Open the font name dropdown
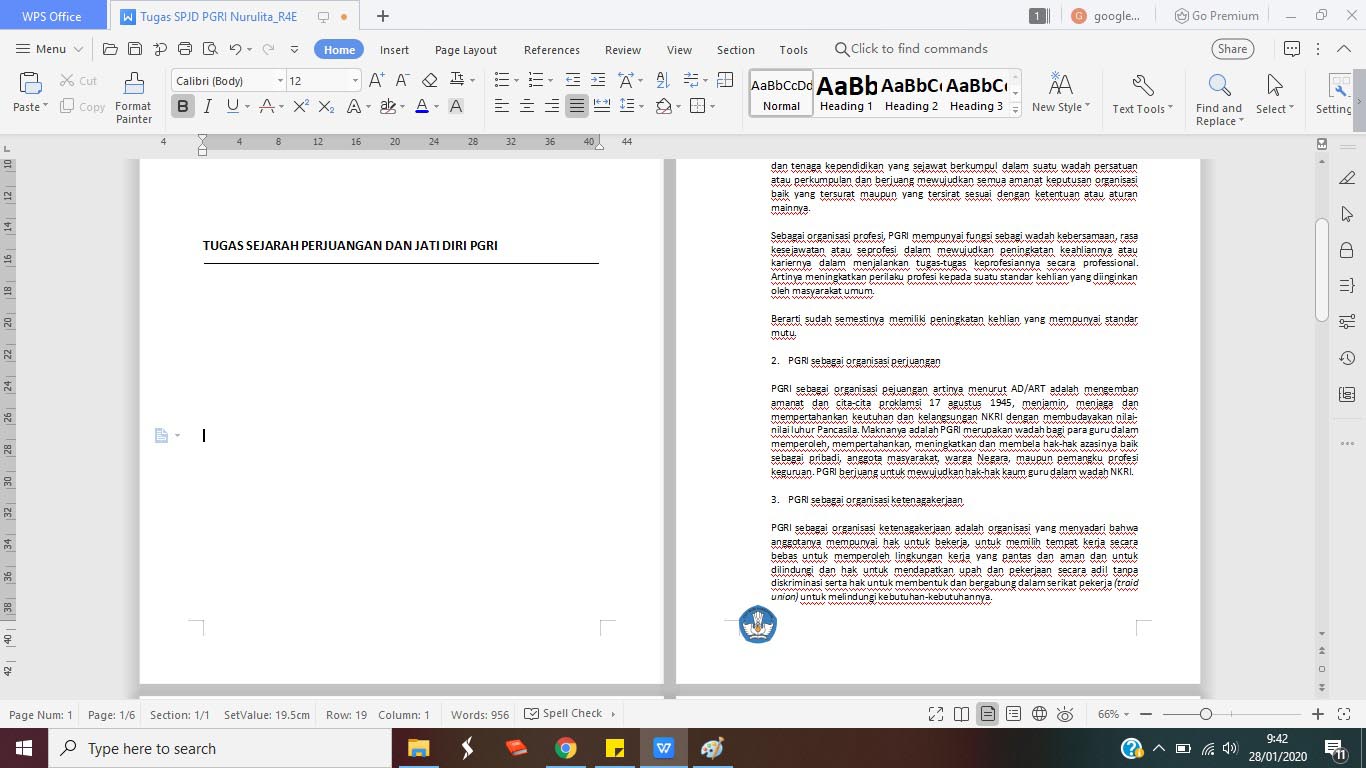The image size is (1366, 768). tap(280, 79)
